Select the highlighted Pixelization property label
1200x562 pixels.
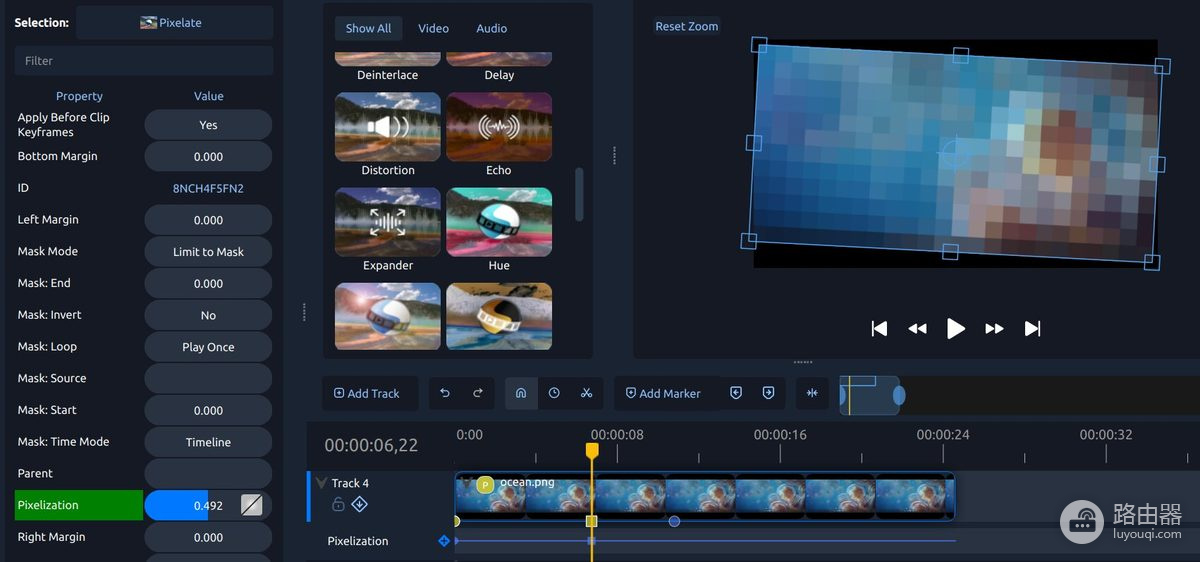click(79, 505)
